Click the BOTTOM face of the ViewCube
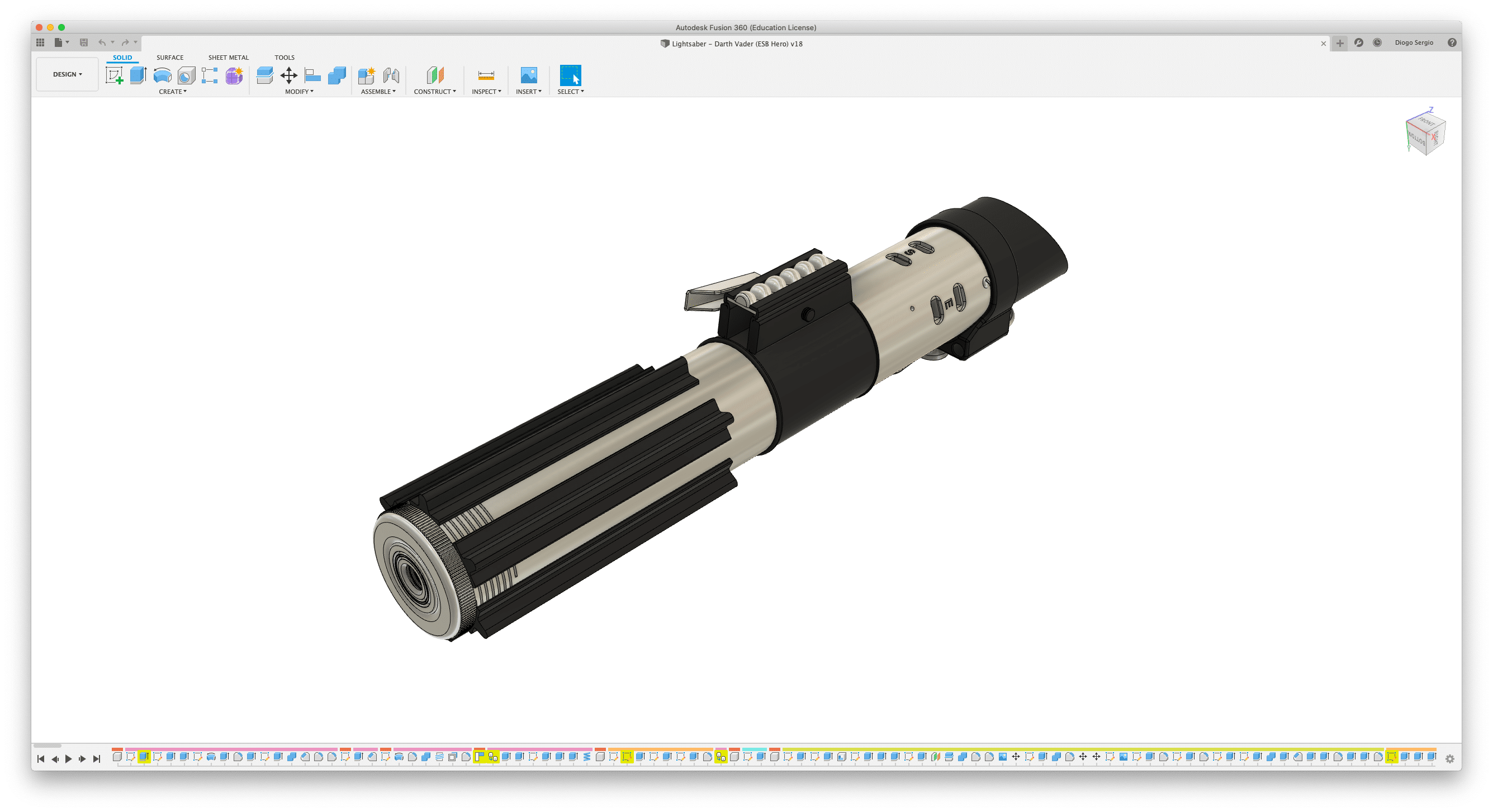Screen dimensions: 1493x812 (1416, 139)
